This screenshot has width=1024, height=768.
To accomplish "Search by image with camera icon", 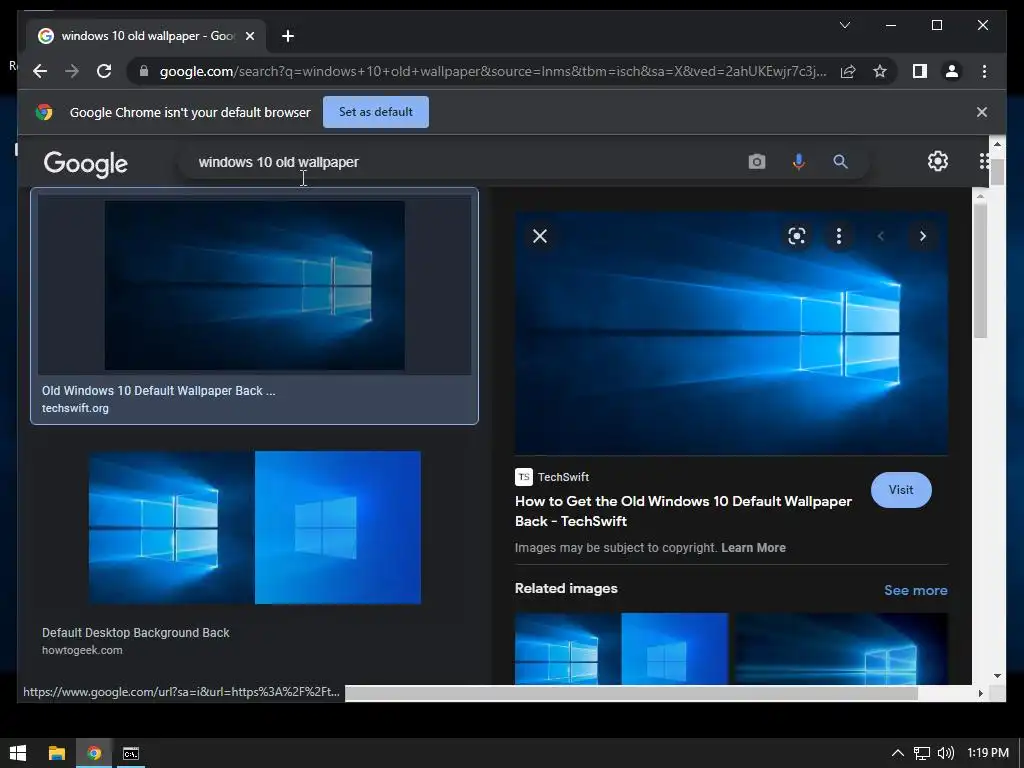I will [x=756, y=161].
